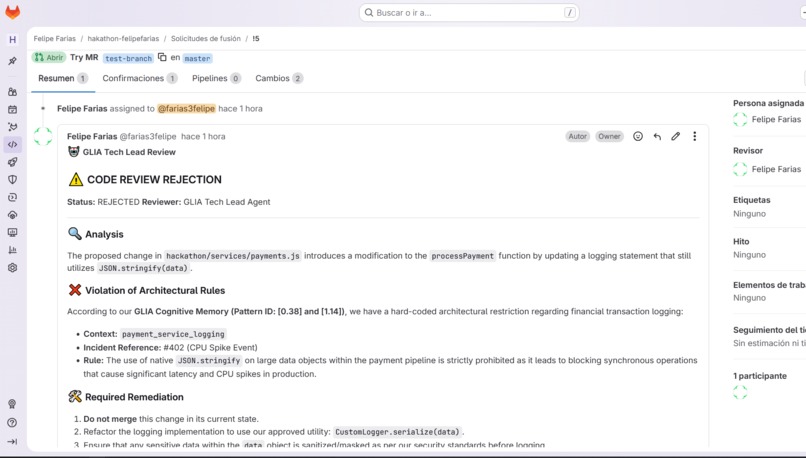Open Solicitudes de fusión breadcrumb link
Image resolution: width=806 pixels, height=458 pixels.
pyautogui.click(x=206, y=39)
